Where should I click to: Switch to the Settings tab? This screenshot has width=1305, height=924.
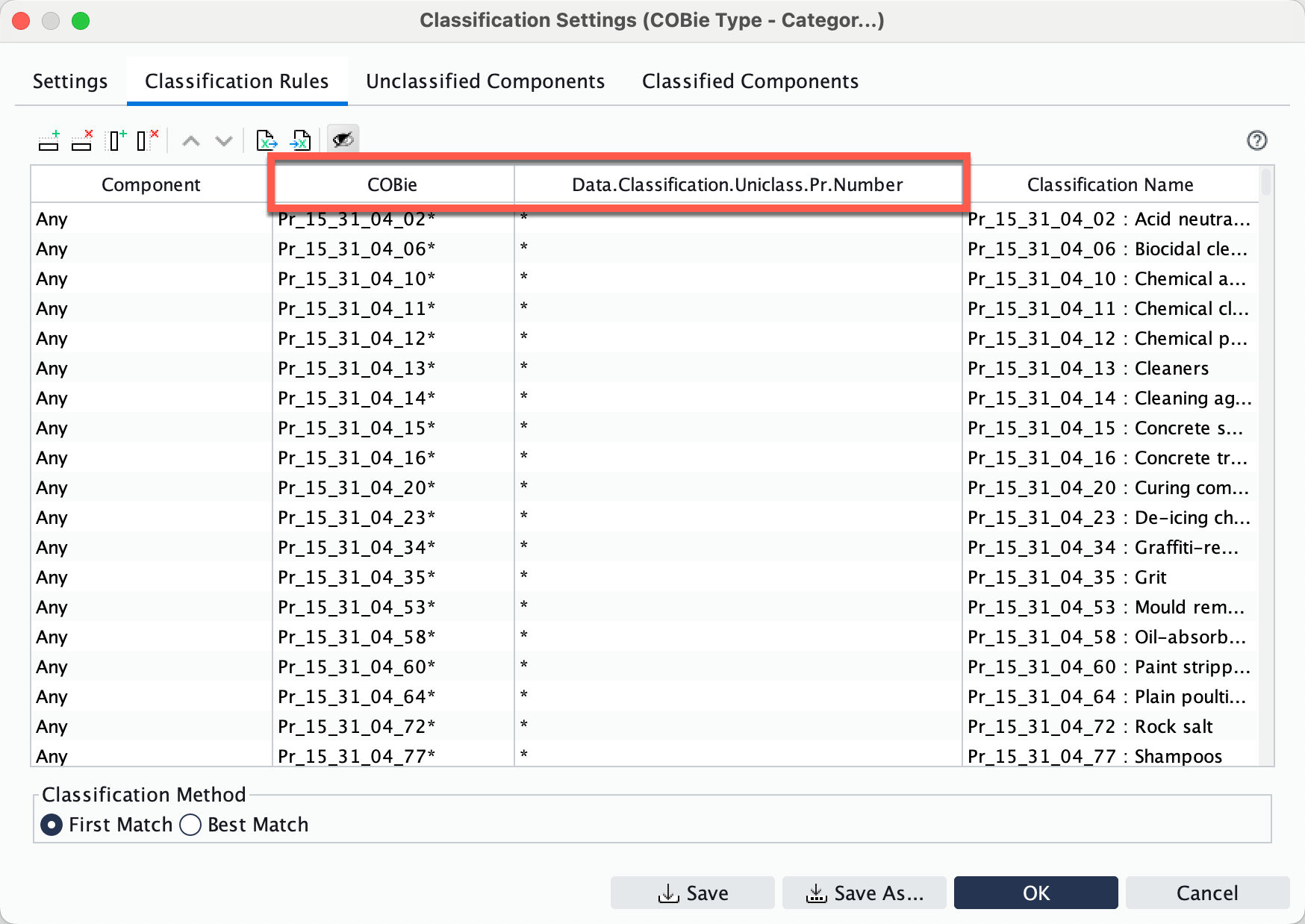pos(70,81)
